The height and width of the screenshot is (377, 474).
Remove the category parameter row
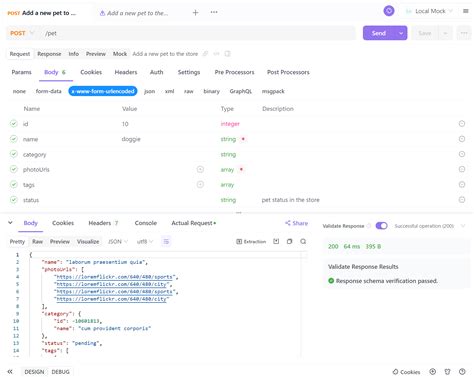462,154
